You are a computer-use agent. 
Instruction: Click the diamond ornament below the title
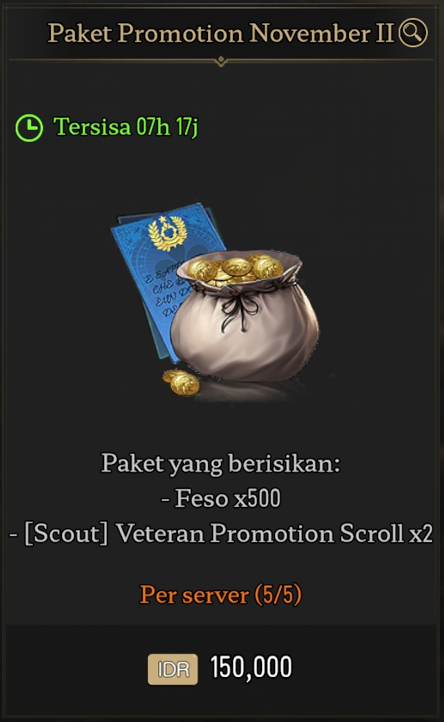click(x=221, y=61)
